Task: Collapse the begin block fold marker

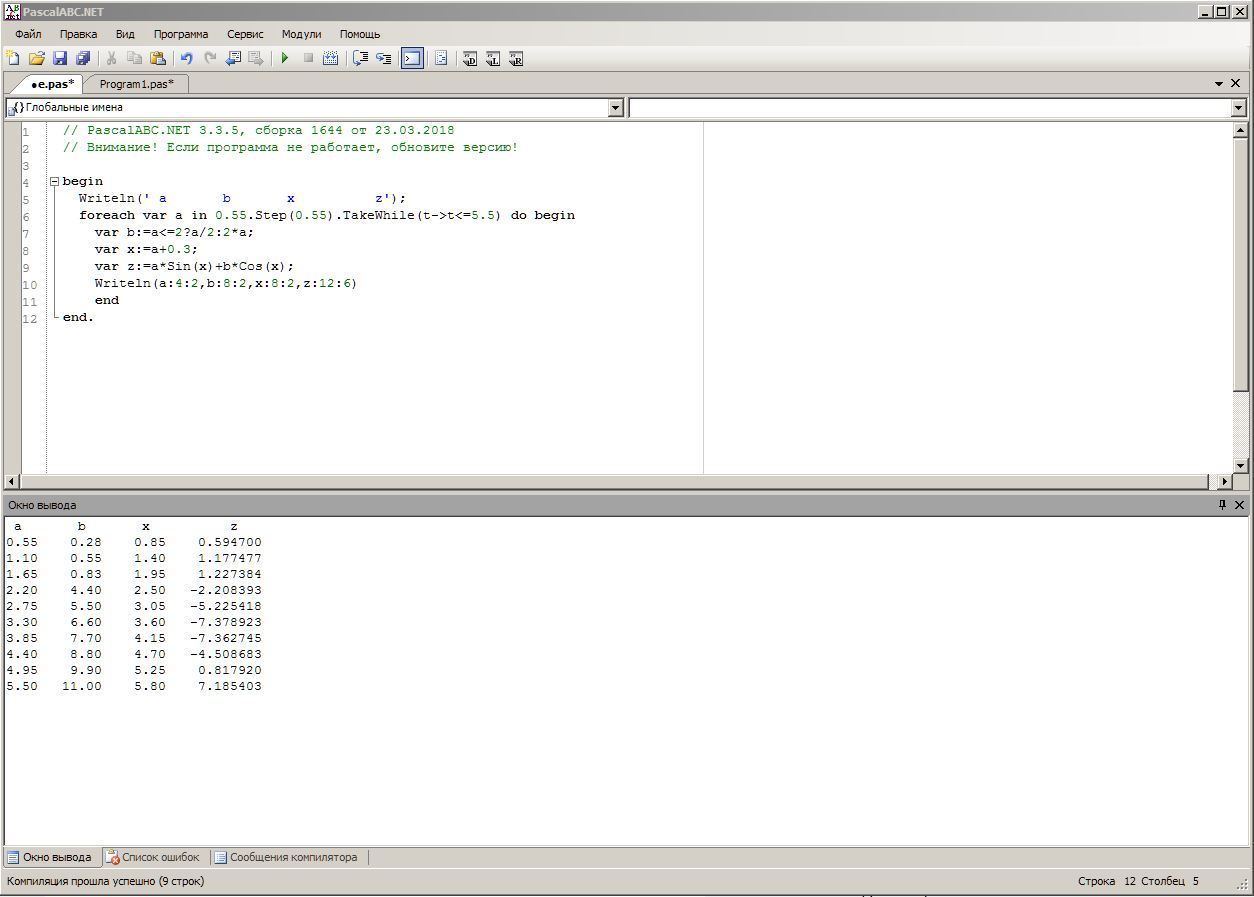Action: (55, 182)
